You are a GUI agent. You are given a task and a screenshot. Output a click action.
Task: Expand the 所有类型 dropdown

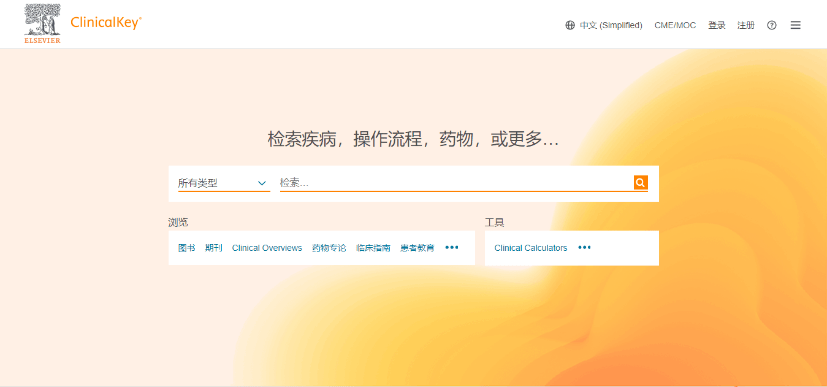[x=224, y=183]
